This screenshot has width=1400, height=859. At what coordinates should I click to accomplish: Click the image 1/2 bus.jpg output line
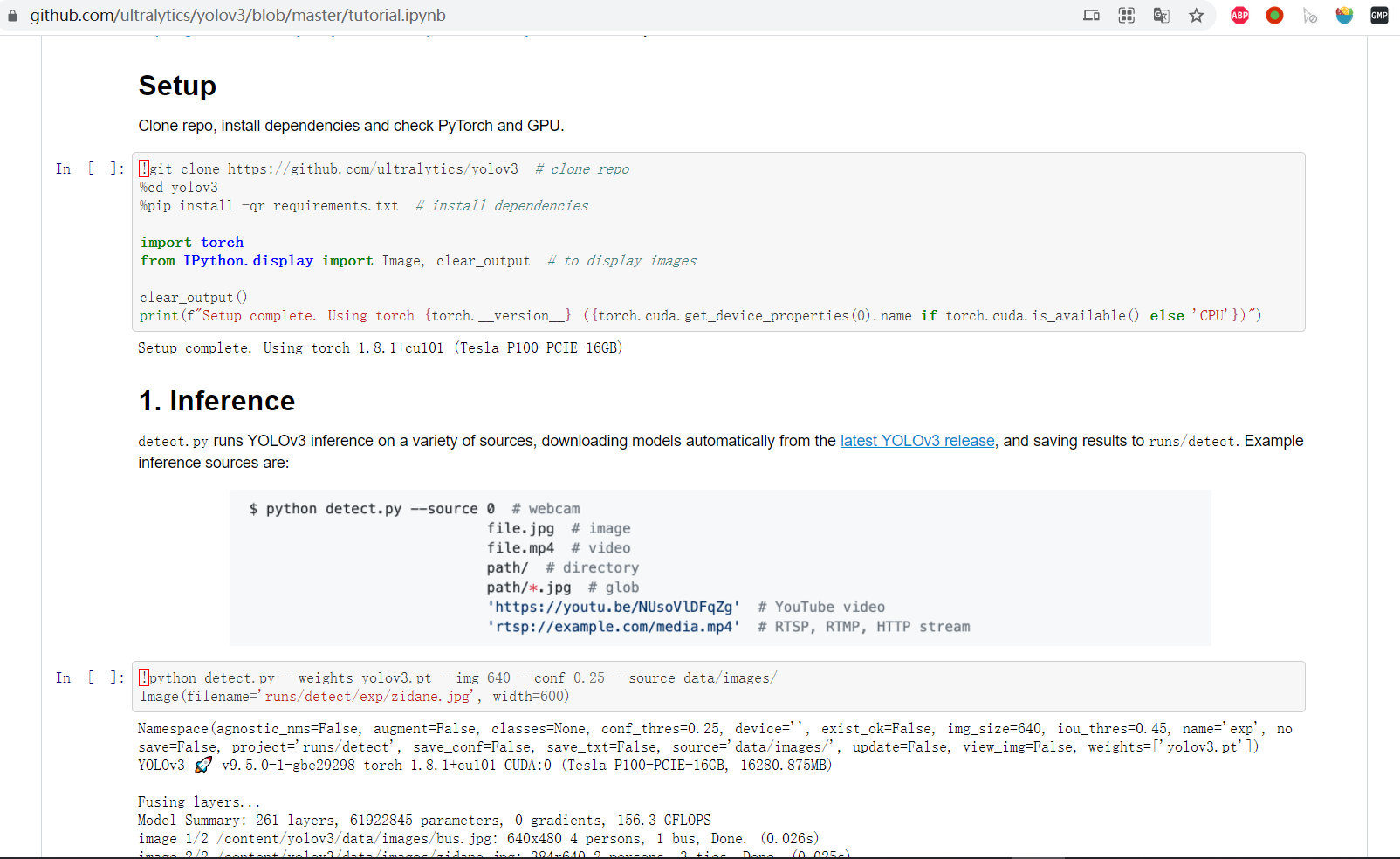coord(478,839)
